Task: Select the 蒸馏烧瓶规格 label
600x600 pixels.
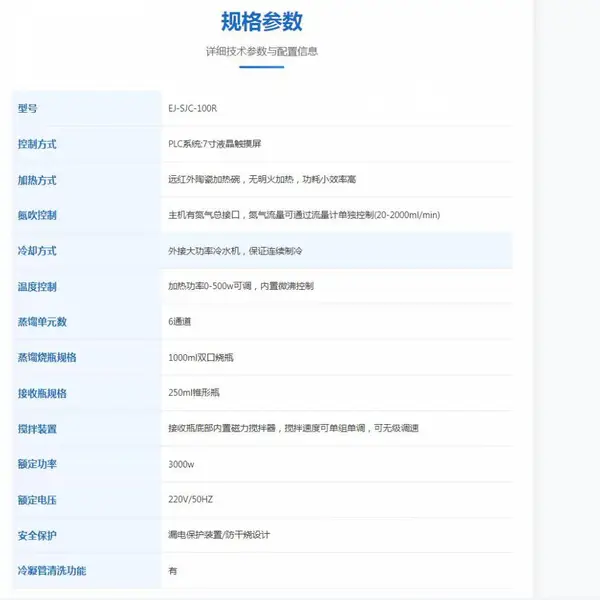Action: coord(47,357)
